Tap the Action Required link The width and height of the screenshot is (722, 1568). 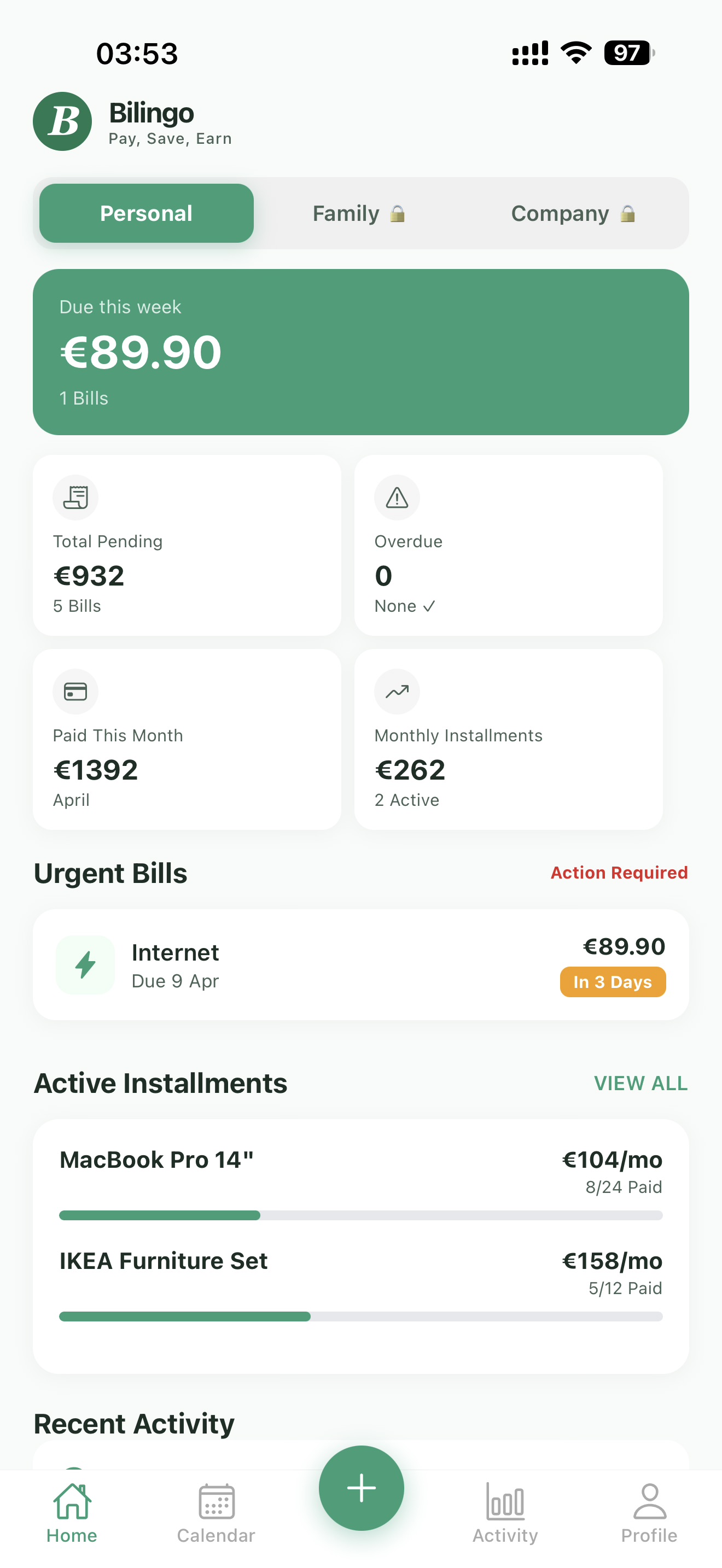click(619, 873)
